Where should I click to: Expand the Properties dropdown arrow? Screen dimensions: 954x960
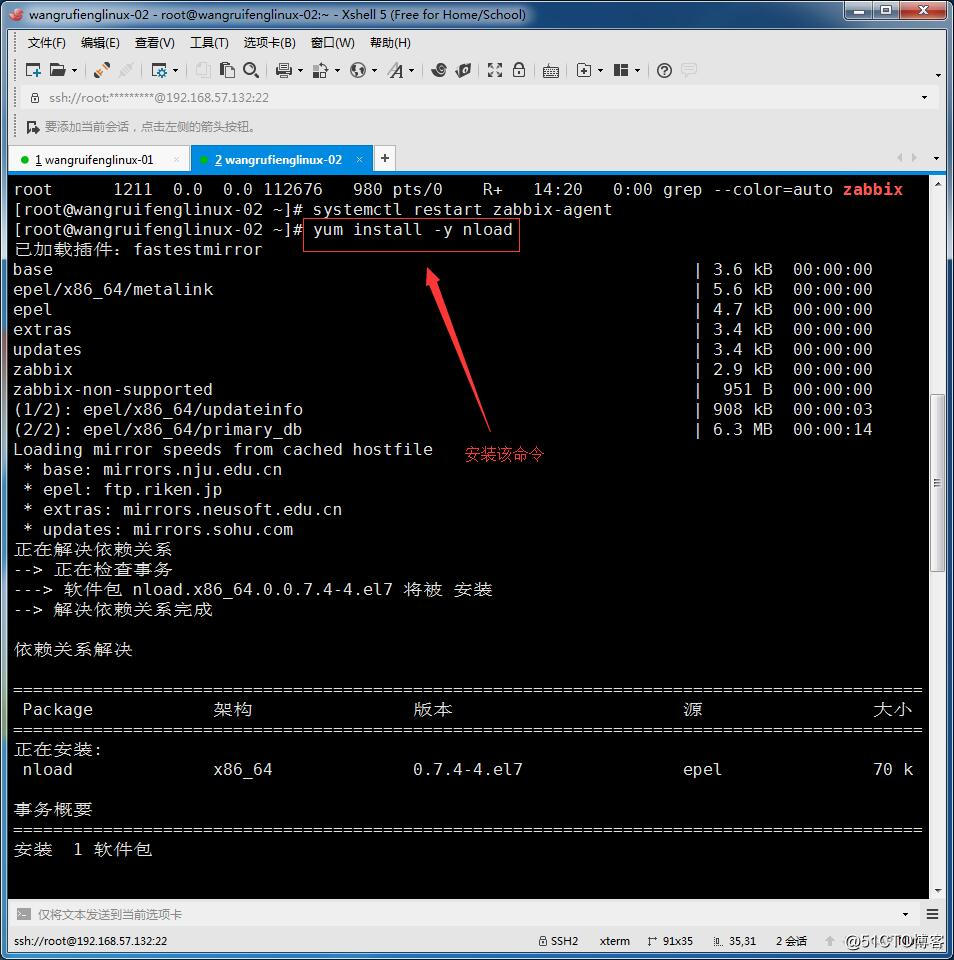tap(176, 71)
